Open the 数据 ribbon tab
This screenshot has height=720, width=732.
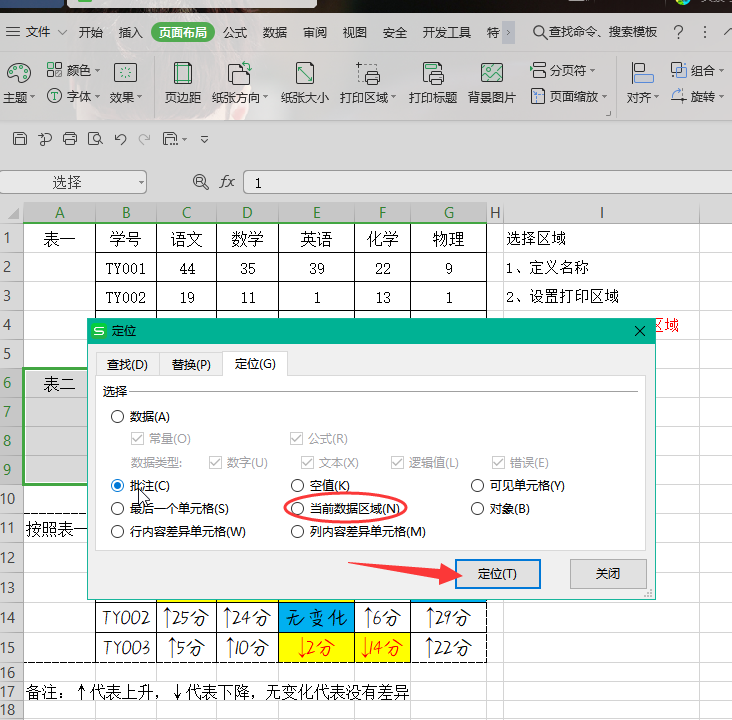click(274, 32)
